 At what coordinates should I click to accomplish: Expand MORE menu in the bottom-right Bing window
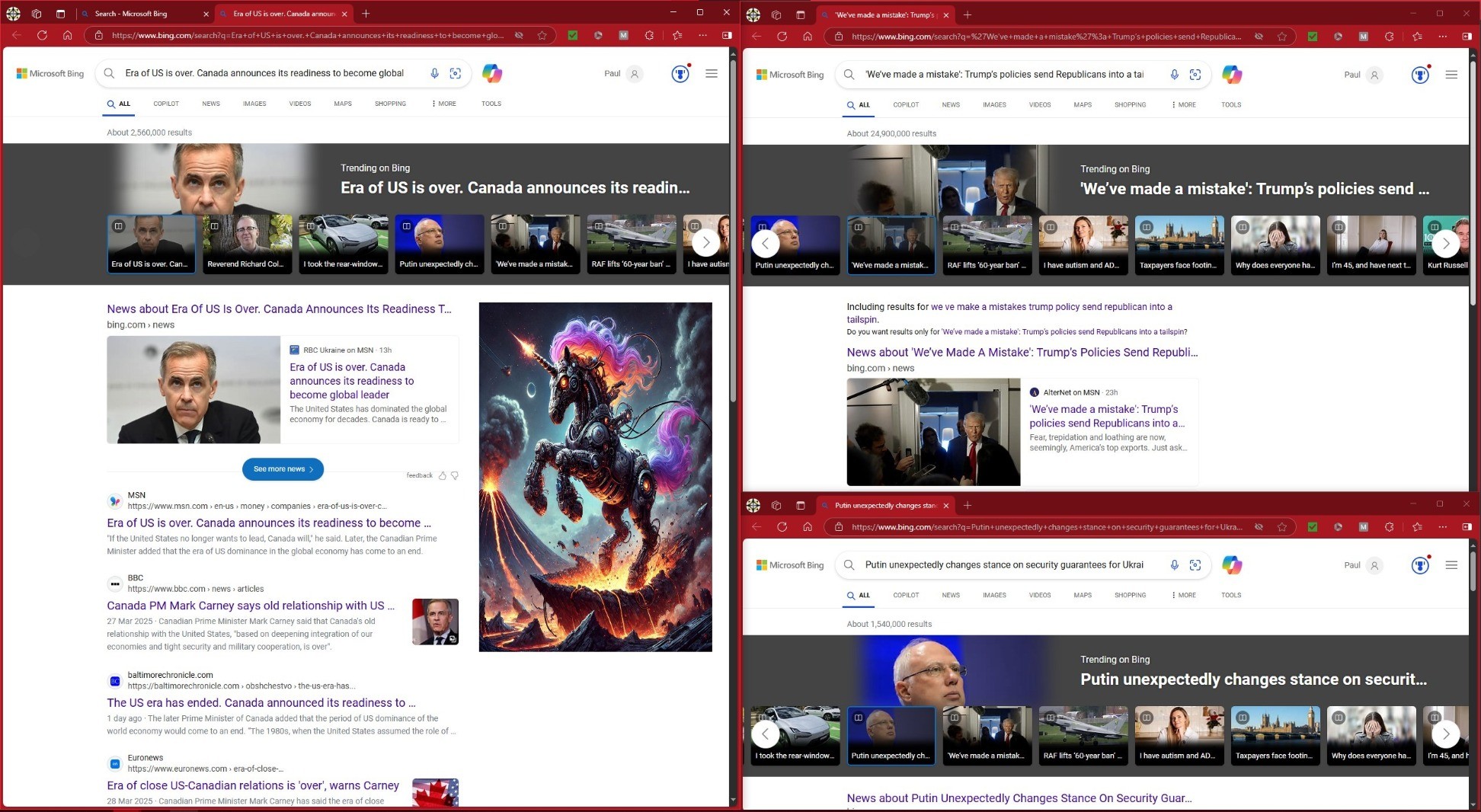[x=1183, y=596]
